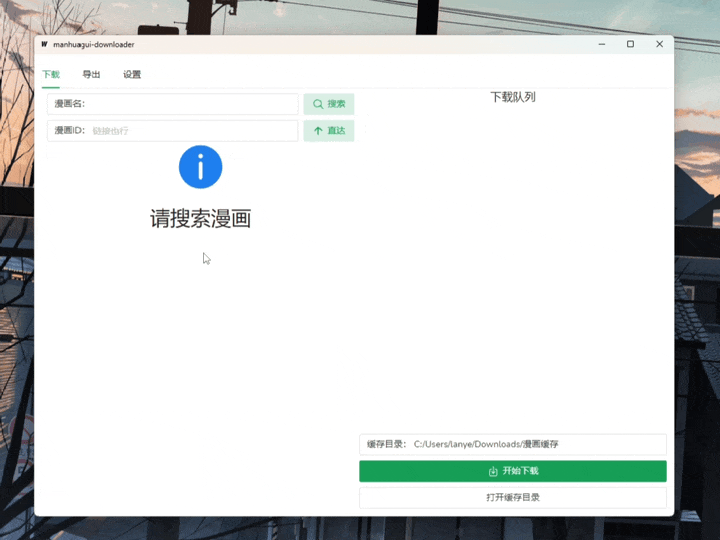Start download with 开始下载 button
Screen dimensions: 720x540
point(513,471)
